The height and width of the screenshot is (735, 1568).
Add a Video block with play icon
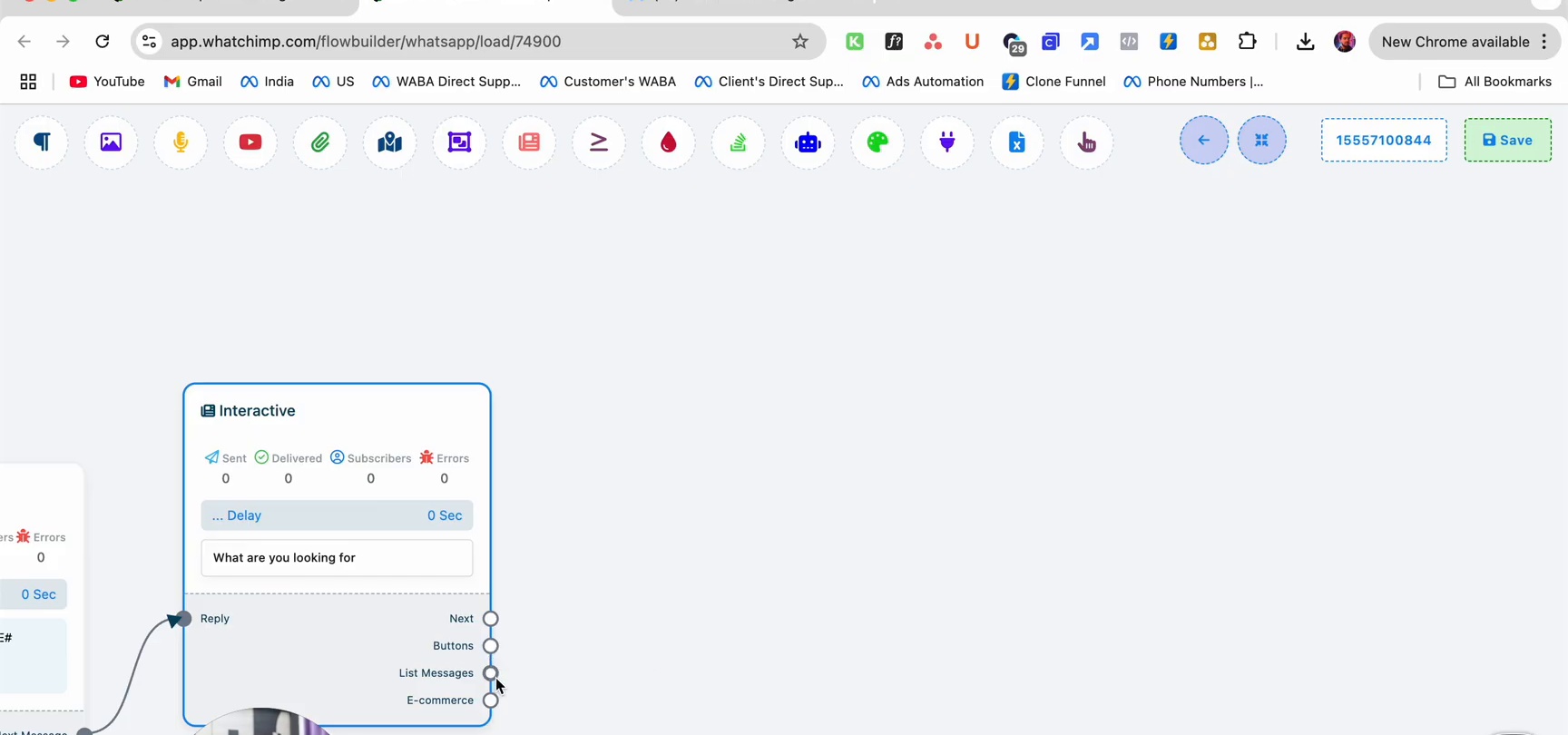click(250, 142)
